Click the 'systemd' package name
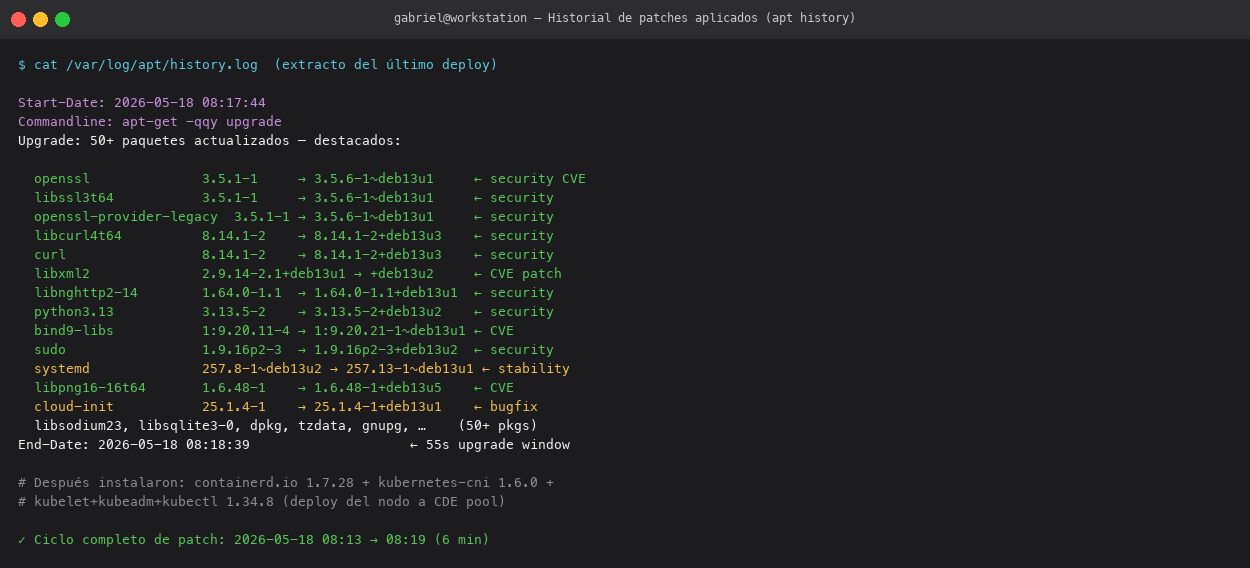Viewport: 1250px width, 568px height. click(62, 369)
